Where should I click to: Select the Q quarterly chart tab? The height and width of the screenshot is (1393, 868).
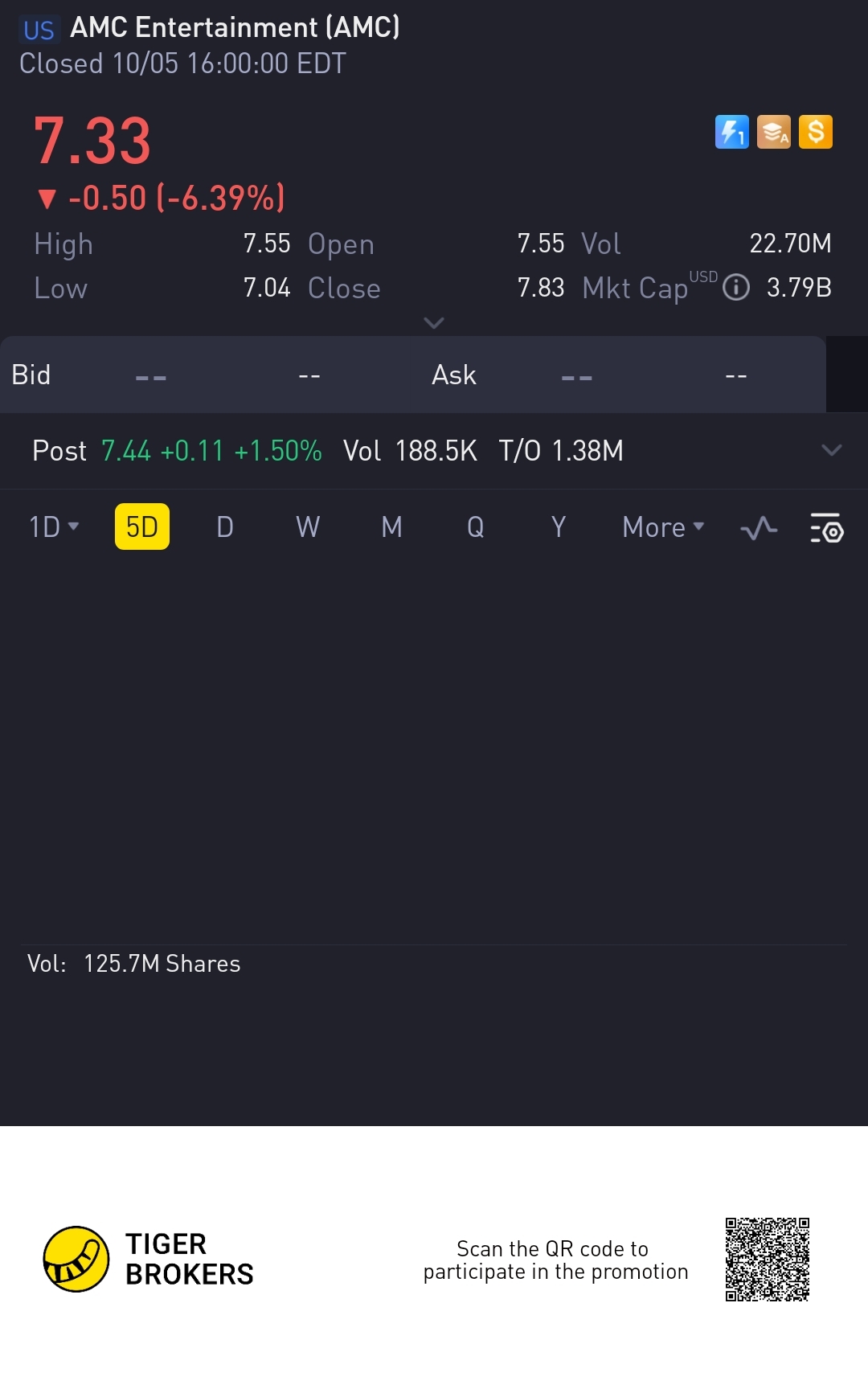(475, 527)
